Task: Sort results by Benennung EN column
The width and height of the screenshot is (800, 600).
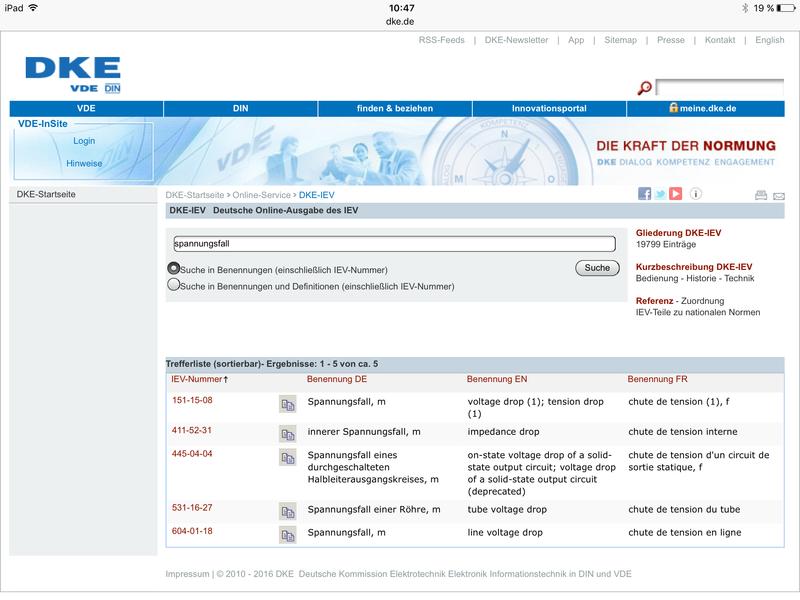Action: click(x=497, y=380)
